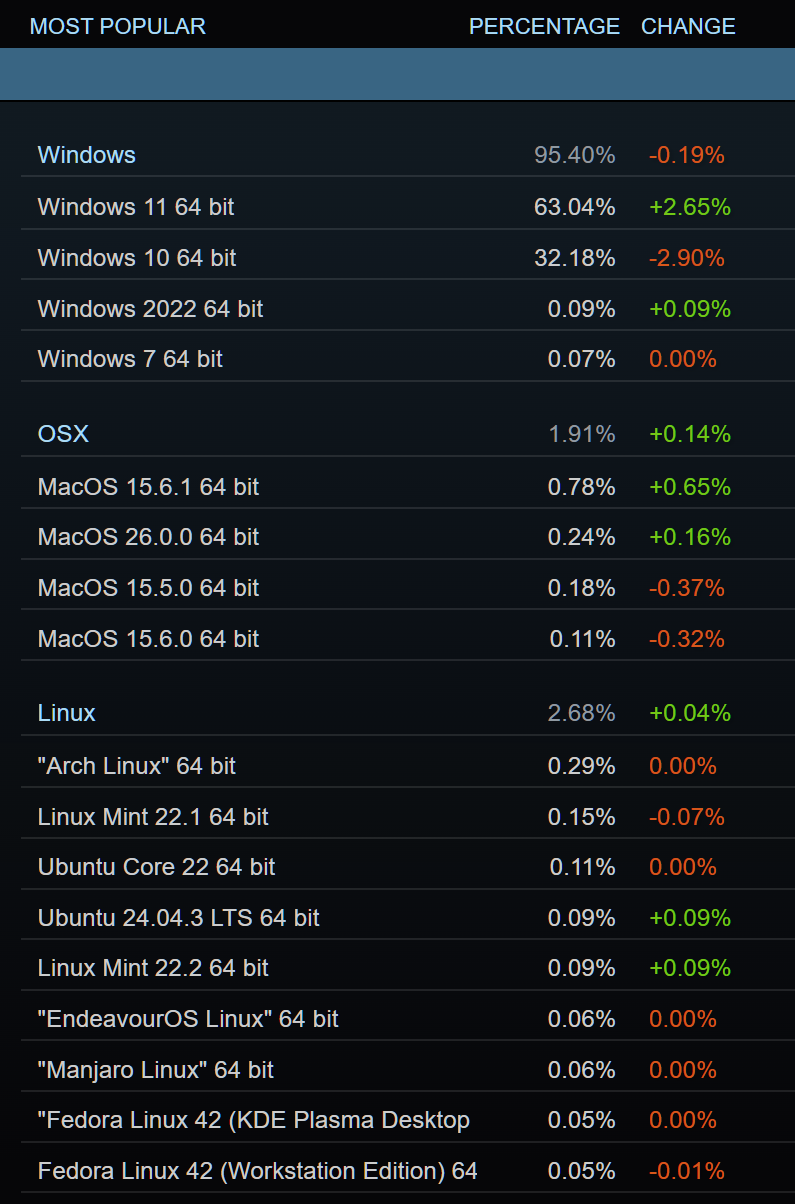Click the Fedora Linux 42 Workstation Edition entry
This screenshot has width=795, height=1204.
[258, 1171]
